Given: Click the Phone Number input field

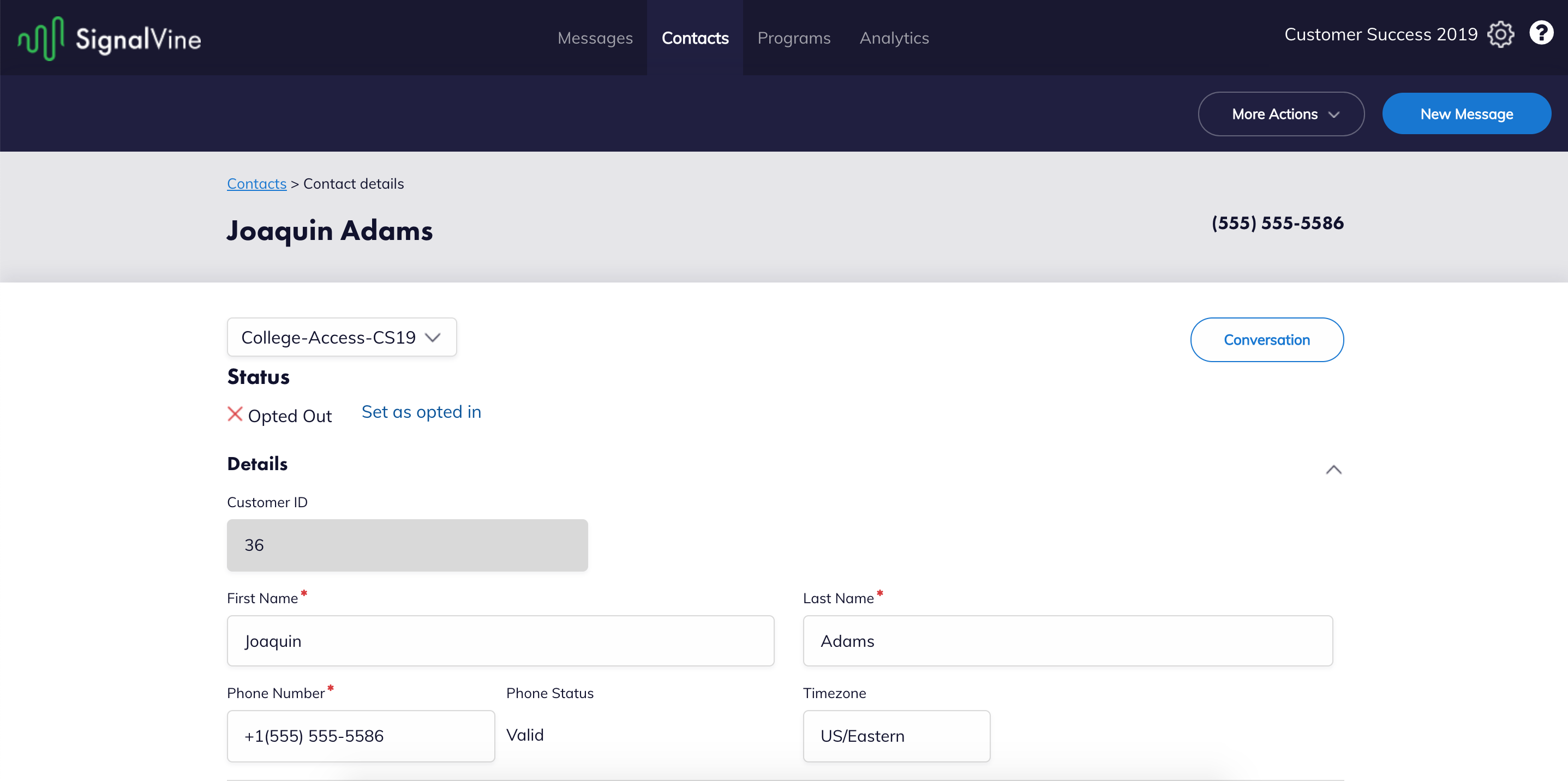Looking at the screenshot, I should (x=360, y=736).
